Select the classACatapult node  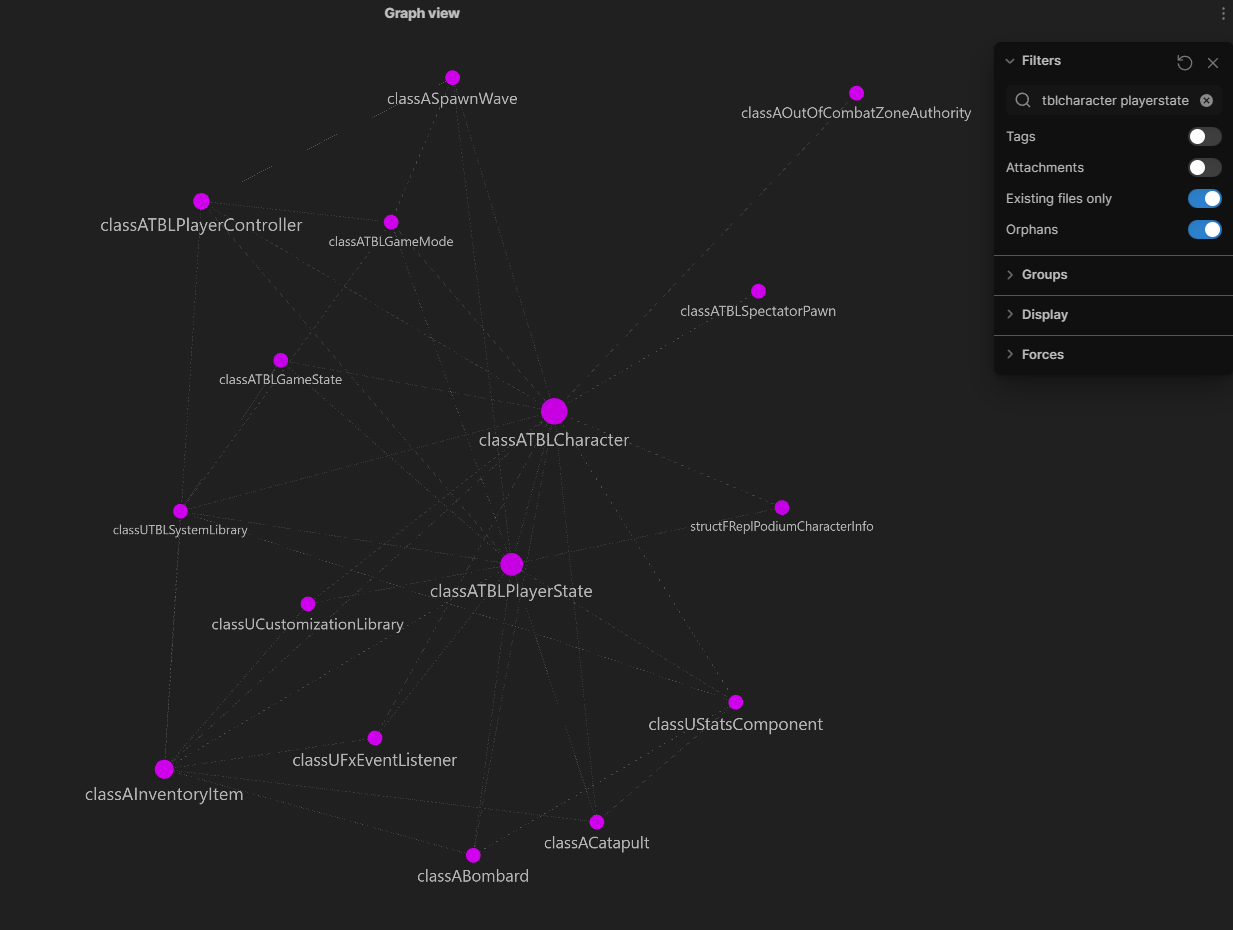pos(597,820)
